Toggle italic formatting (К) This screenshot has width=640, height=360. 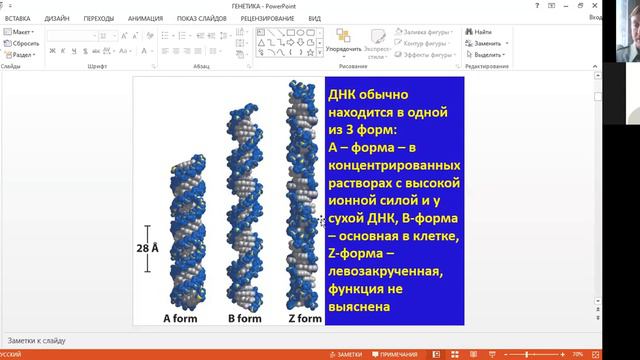[x=63, y=51]
